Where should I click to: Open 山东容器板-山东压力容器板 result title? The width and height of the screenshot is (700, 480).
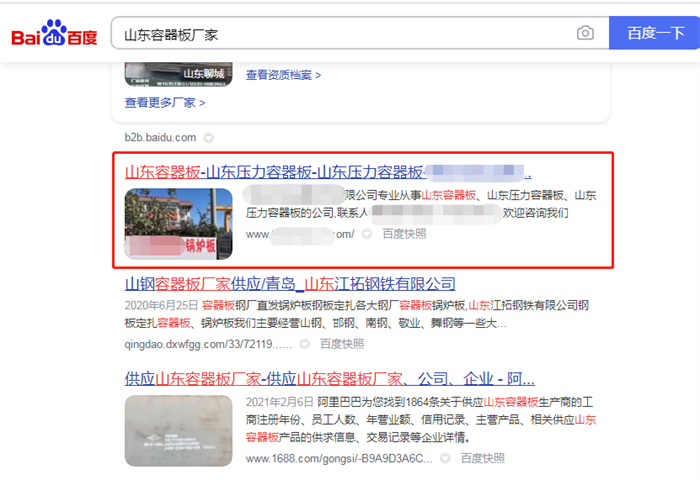tap(328, 172)
